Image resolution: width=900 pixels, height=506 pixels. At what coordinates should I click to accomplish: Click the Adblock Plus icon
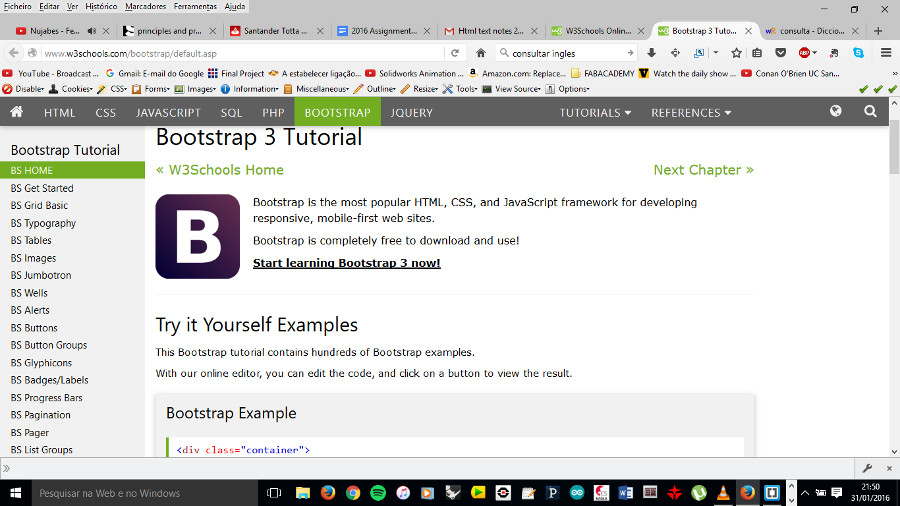(804, 53)
